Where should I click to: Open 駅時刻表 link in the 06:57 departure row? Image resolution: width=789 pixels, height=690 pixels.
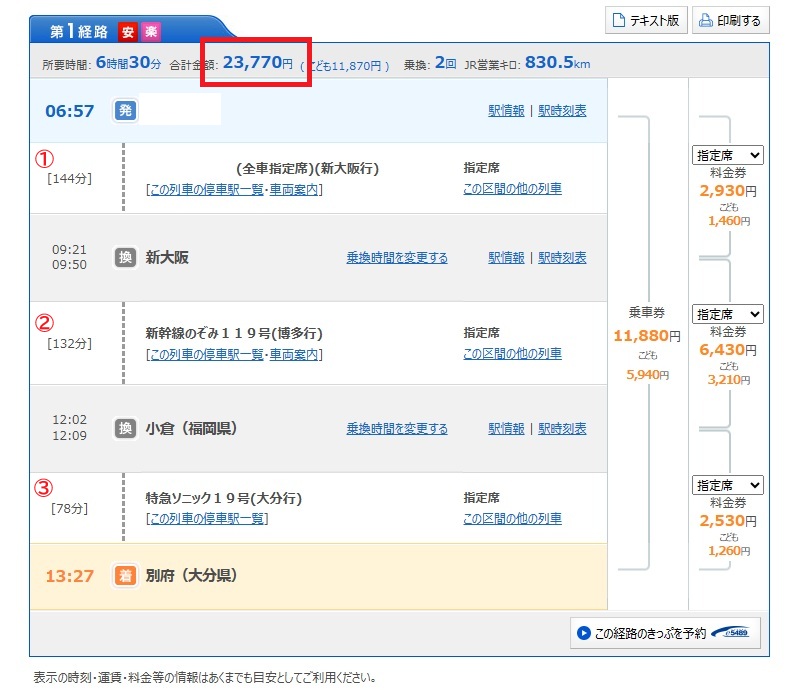tap(562, 110)
